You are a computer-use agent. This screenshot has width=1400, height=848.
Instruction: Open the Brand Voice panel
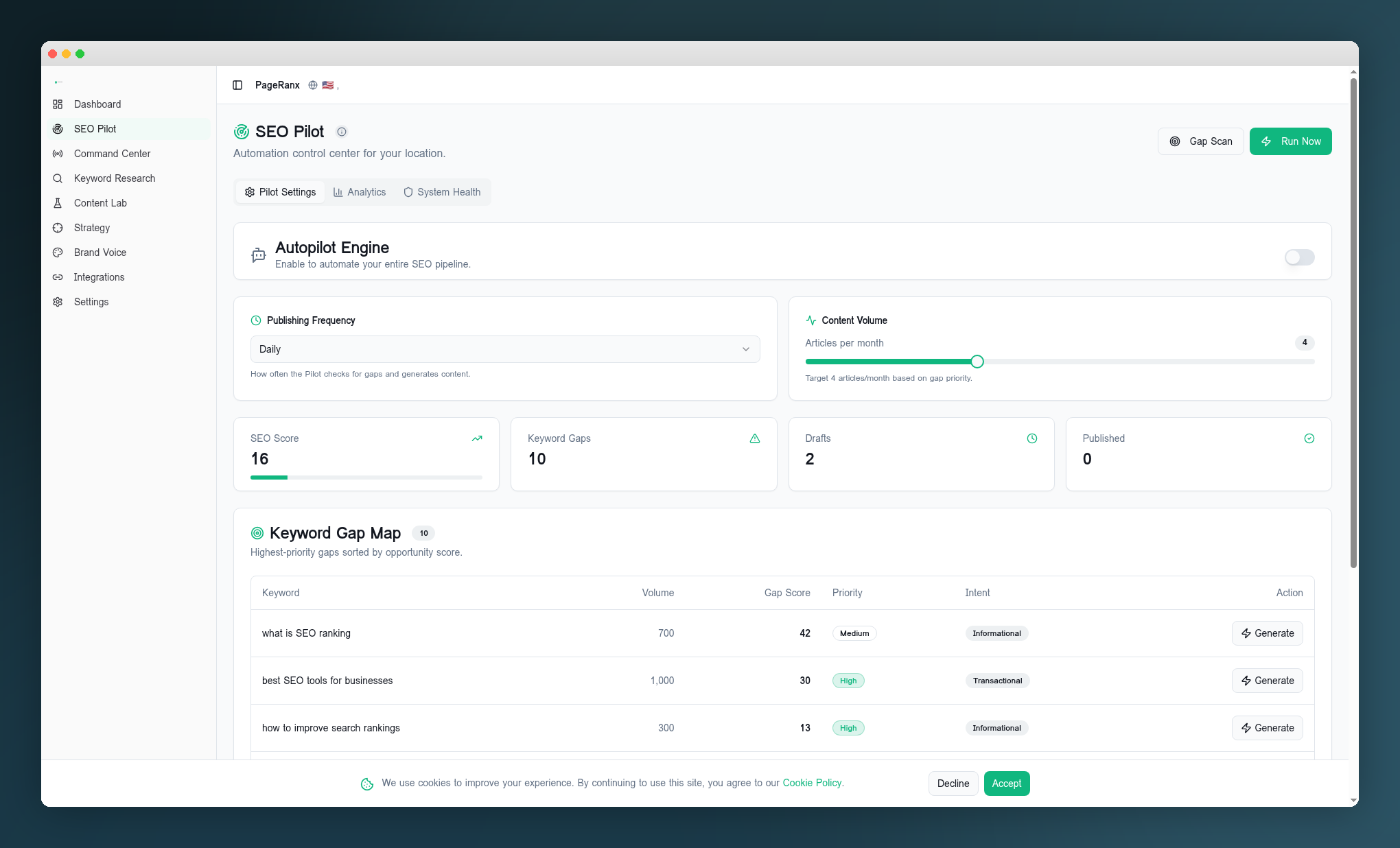(100, 252)
